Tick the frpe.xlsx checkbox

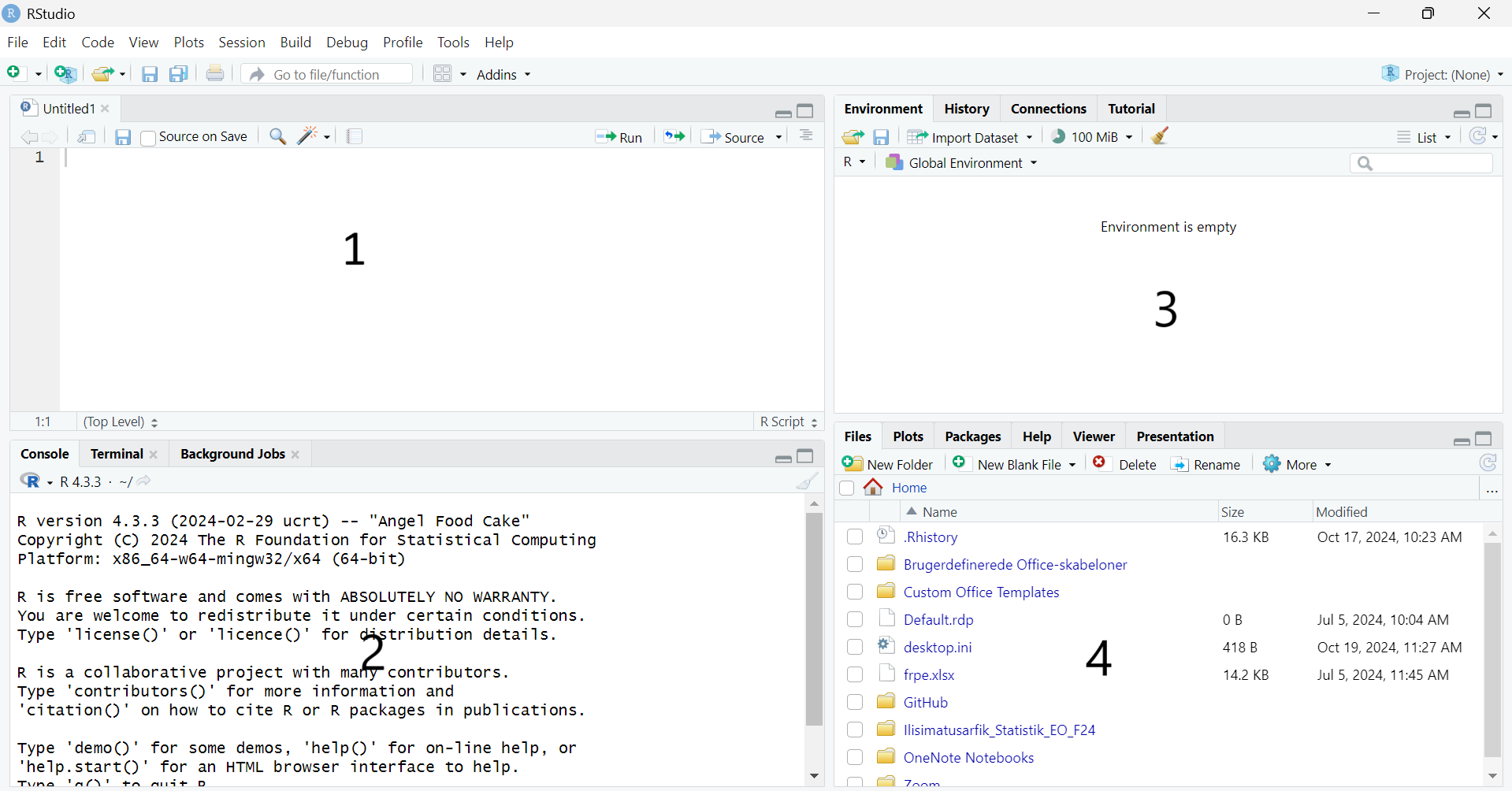pyautogui.click(x=855, y=674)
